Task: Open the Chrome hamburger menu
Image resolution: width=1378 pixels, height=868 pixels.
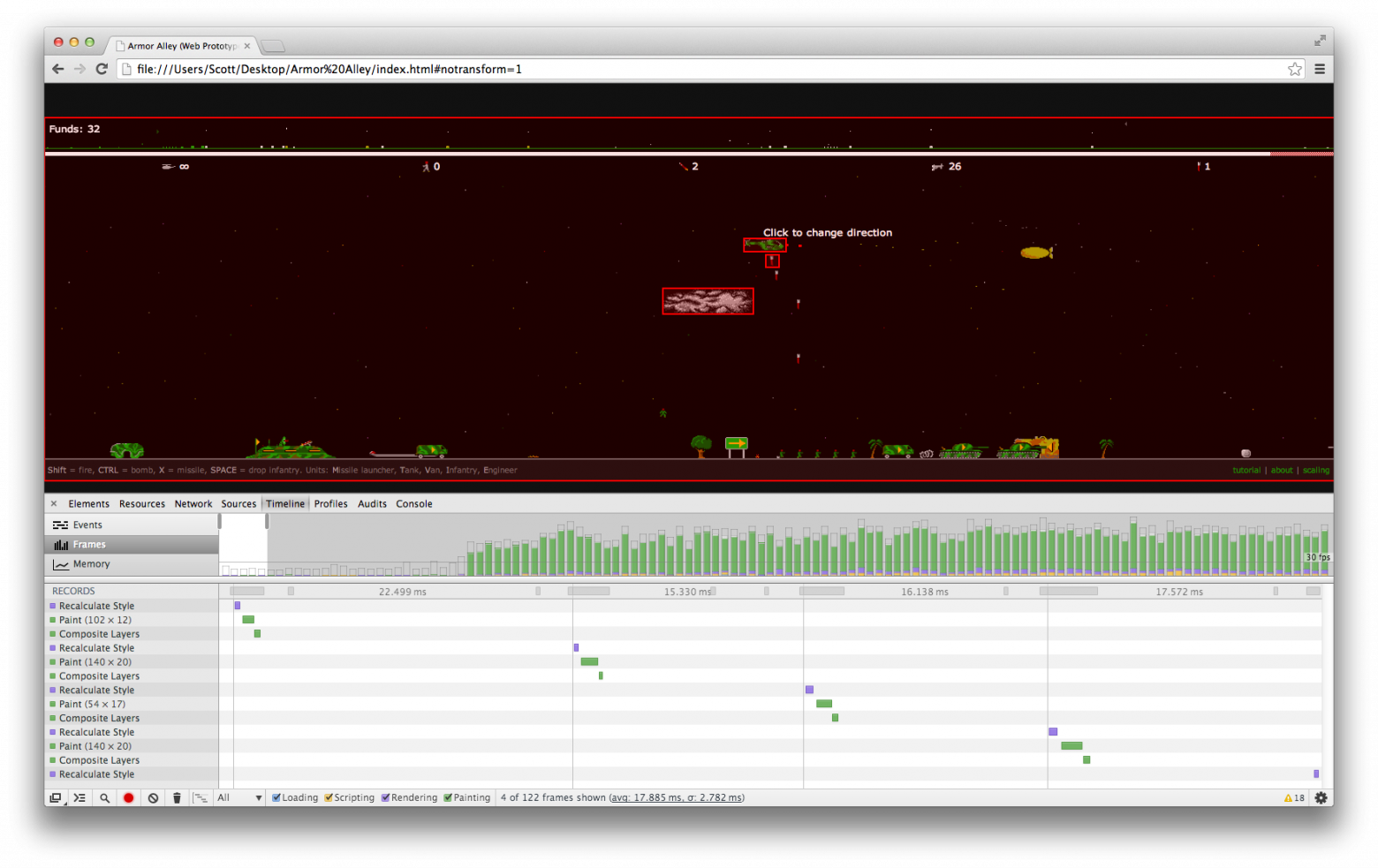Action: tap(1320, 69)
